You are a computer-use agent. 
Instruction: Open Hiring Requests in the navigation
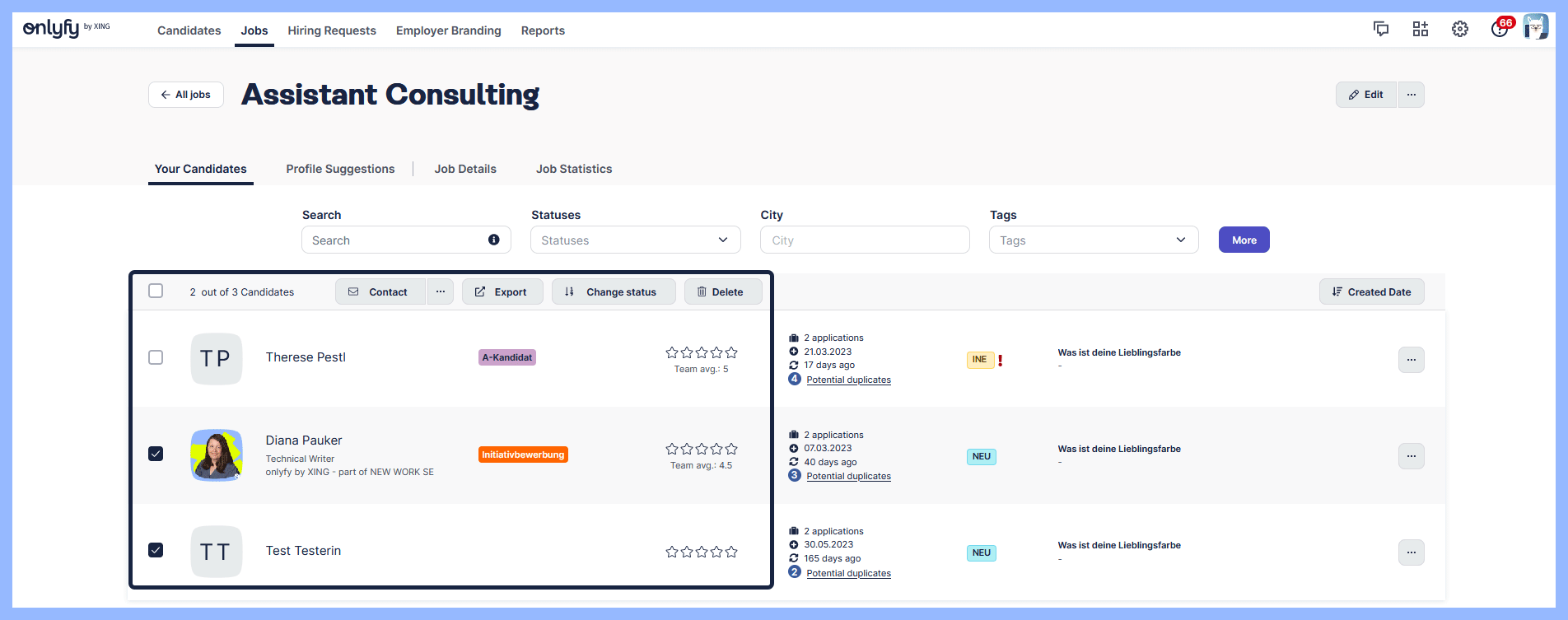click(332, 30)
